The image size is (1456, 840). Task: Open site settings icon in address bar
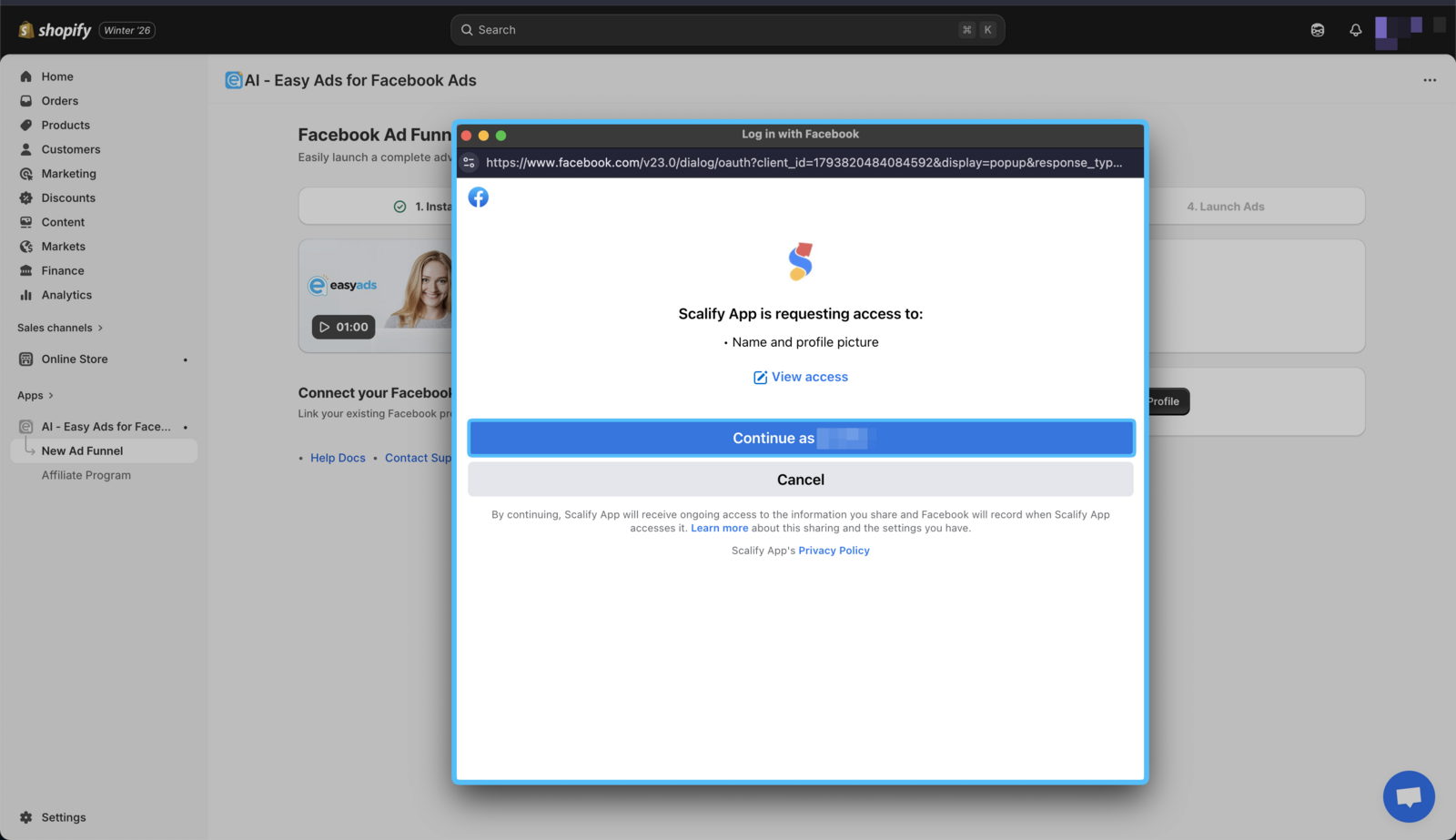coord(470,163)
